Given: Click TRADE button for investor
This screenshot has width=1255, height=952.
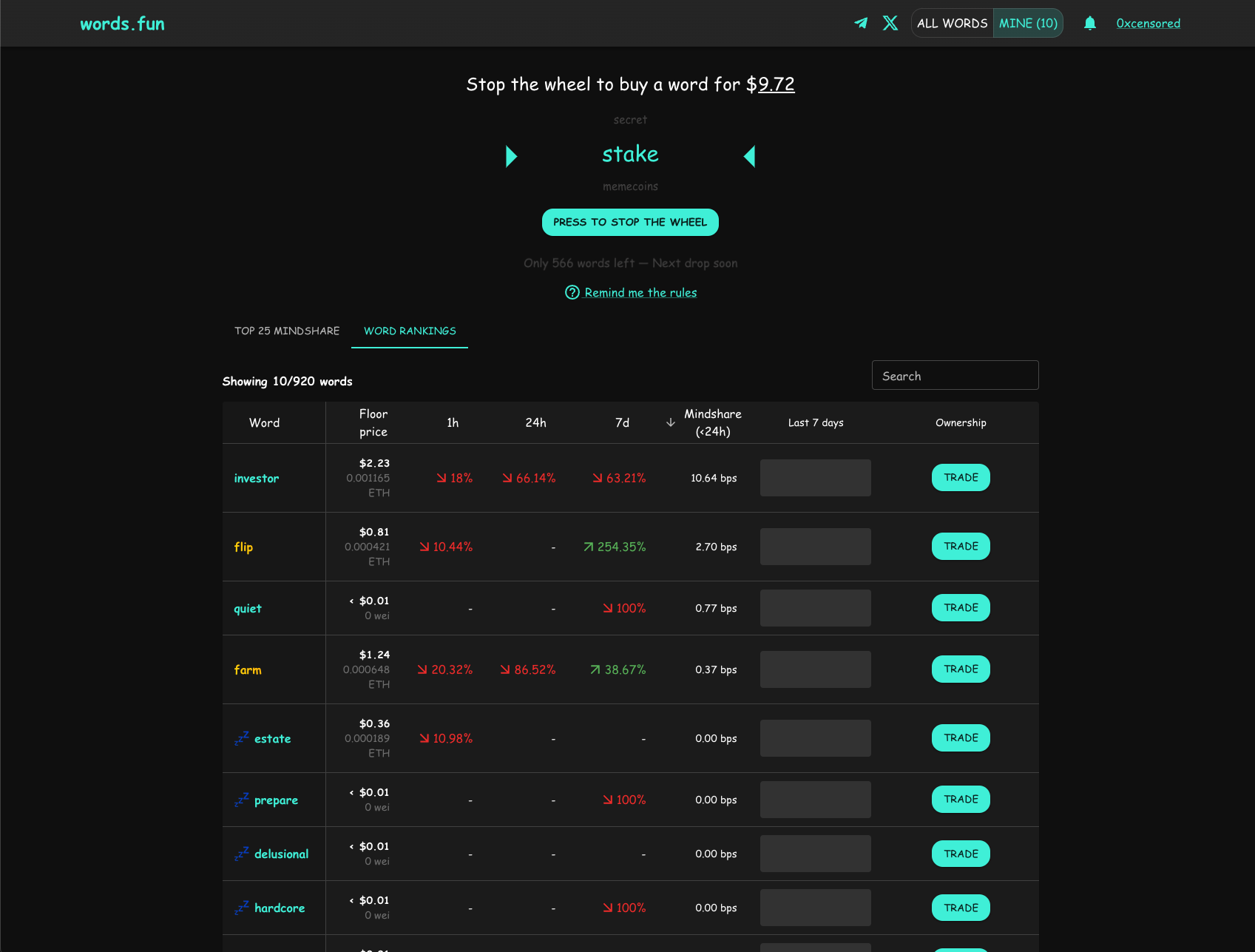Looking at the screenshot, I should coord(961,478).
